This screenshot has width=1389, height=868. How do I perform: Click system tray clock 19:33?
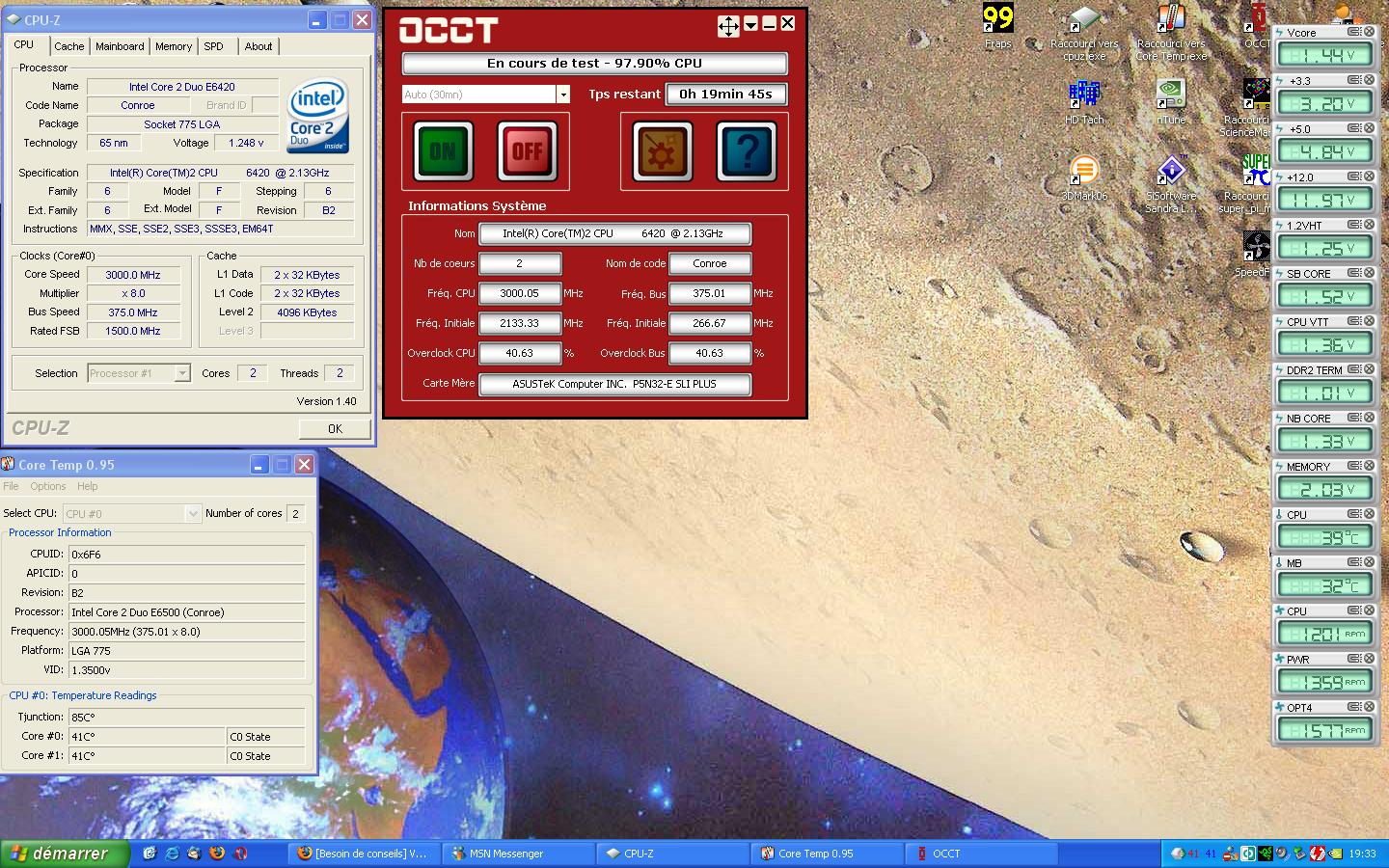tap(1362, 854)
